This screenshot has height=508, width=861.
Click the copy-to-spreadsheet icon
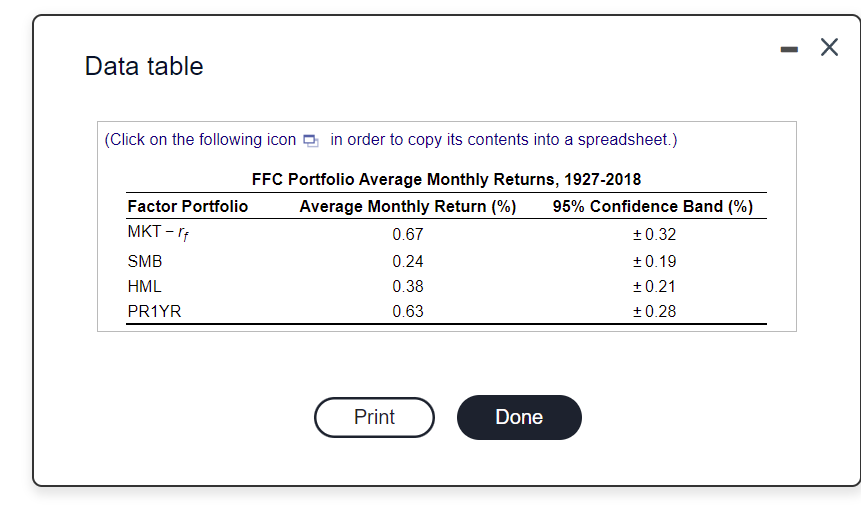pos(312,140)
